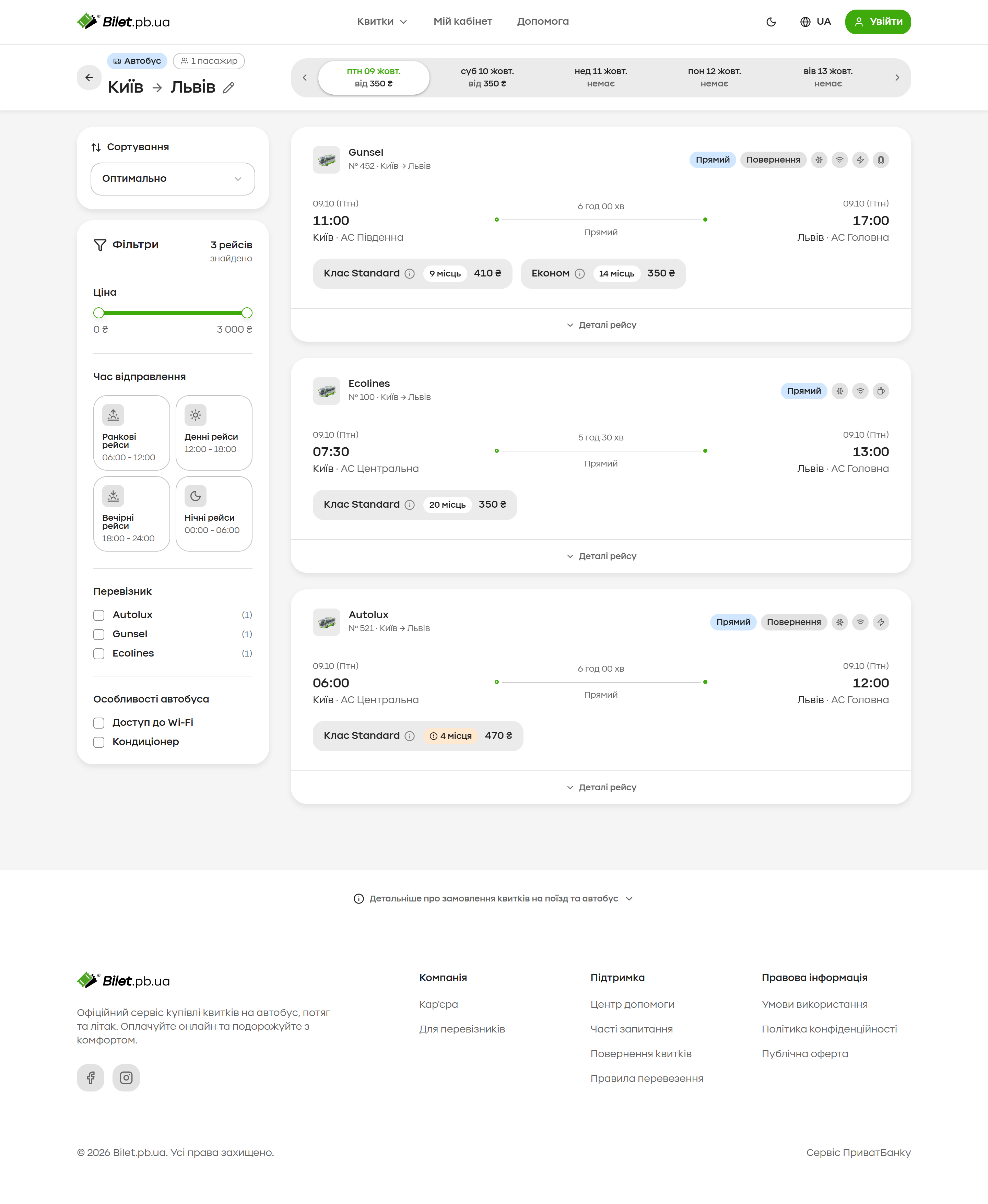Screen dimensions: 988x1204
Task: Select суб 10 жовт. date tab
Action: pyautogui.click(x=487, y=78)
